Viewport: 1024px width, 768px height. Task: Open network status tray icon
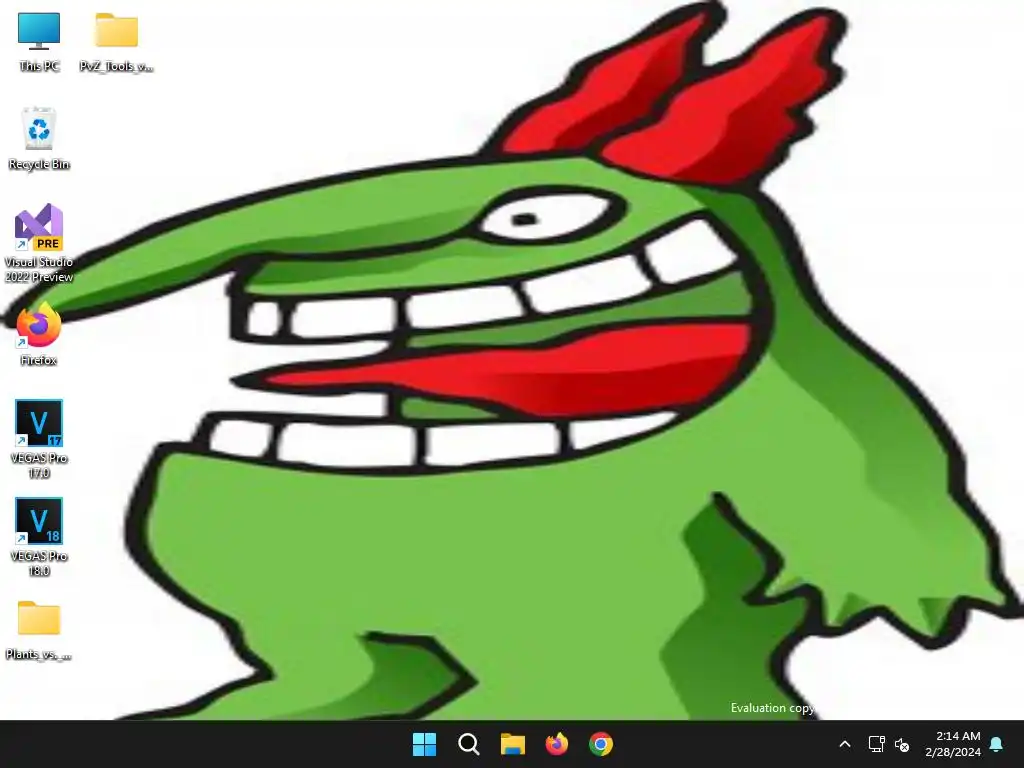pos(876,744)
